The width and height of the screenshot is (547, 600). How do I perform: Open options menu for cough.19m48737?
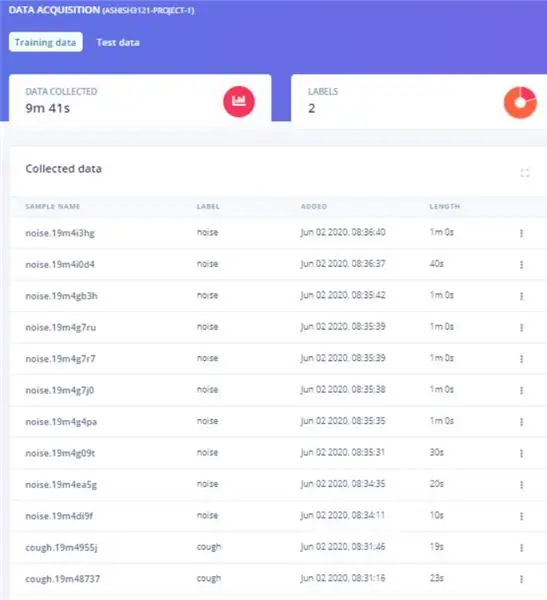click(x=521, y=579)
